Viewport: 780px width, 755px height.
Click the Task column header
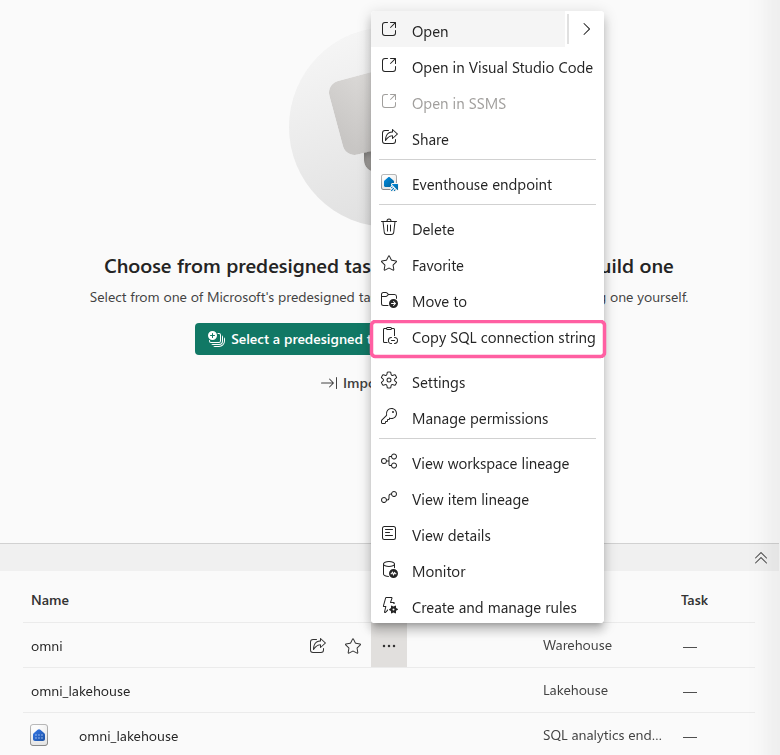[x=694, y=600]
